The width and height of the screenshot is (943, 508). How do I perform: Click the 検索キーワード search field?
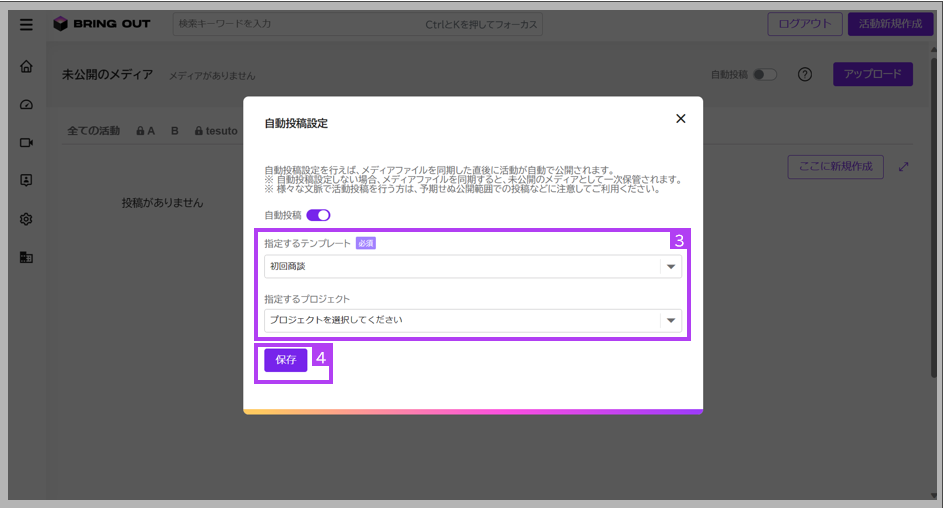tap(357, 25)
